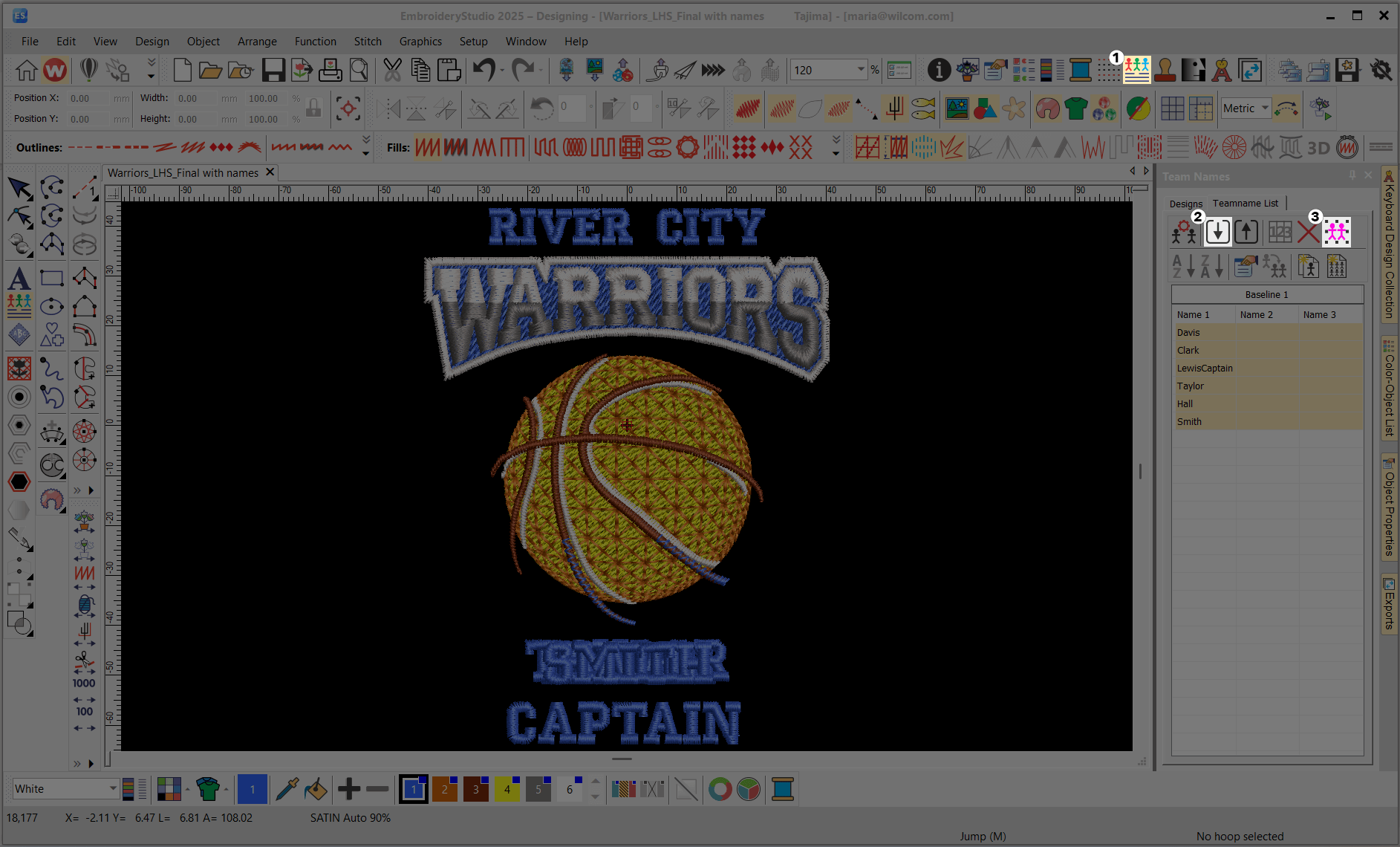Click the import names down-arrow icon
Image resolution: width=1400 pixels, height=847 pixels.
[1217, 233]
